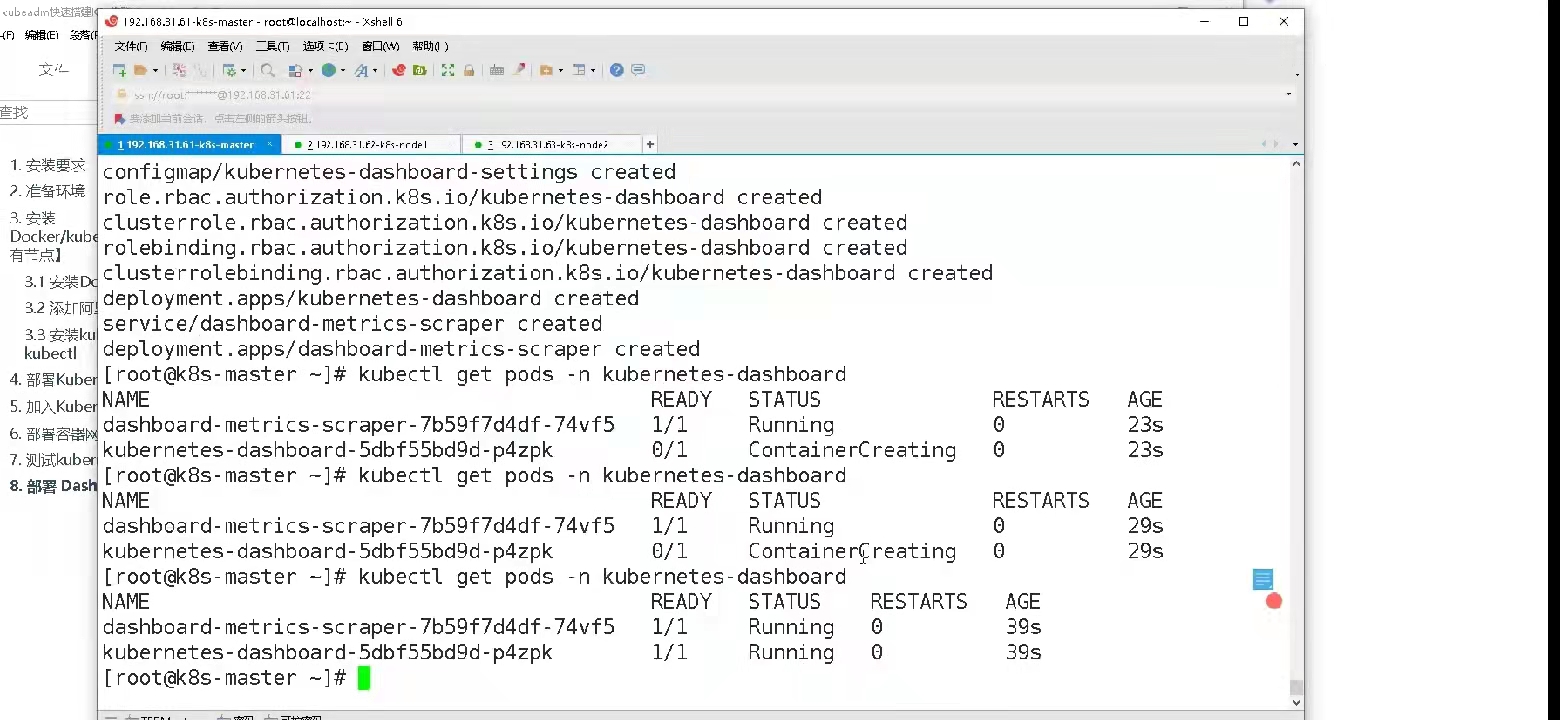Click the 查找 search field in document
The height and width of the screenshot is (720, 1560).
pos(48,113)
